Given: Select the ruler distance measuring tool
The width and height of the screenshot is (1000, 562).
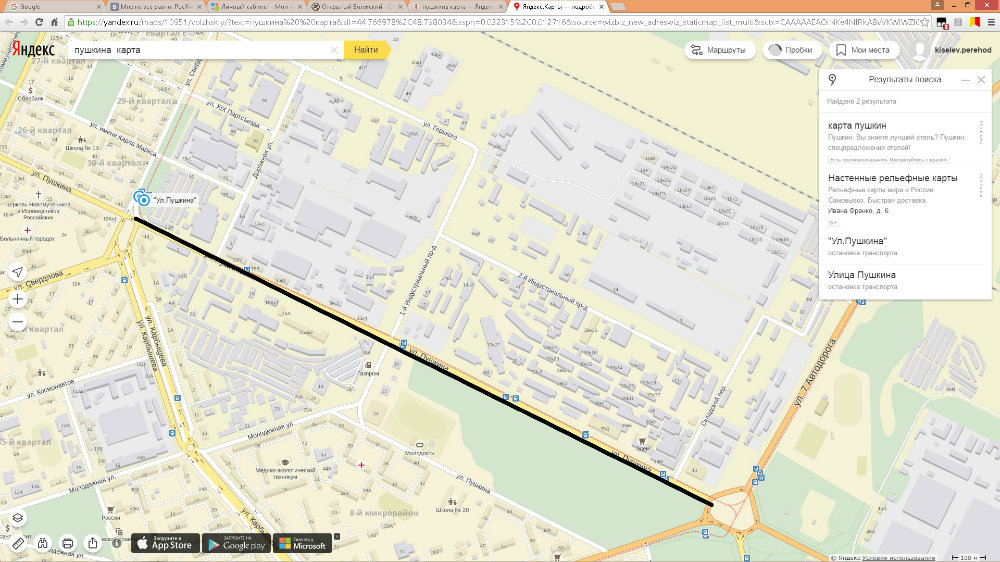Looking at the screenshot, I should (17, 543).
